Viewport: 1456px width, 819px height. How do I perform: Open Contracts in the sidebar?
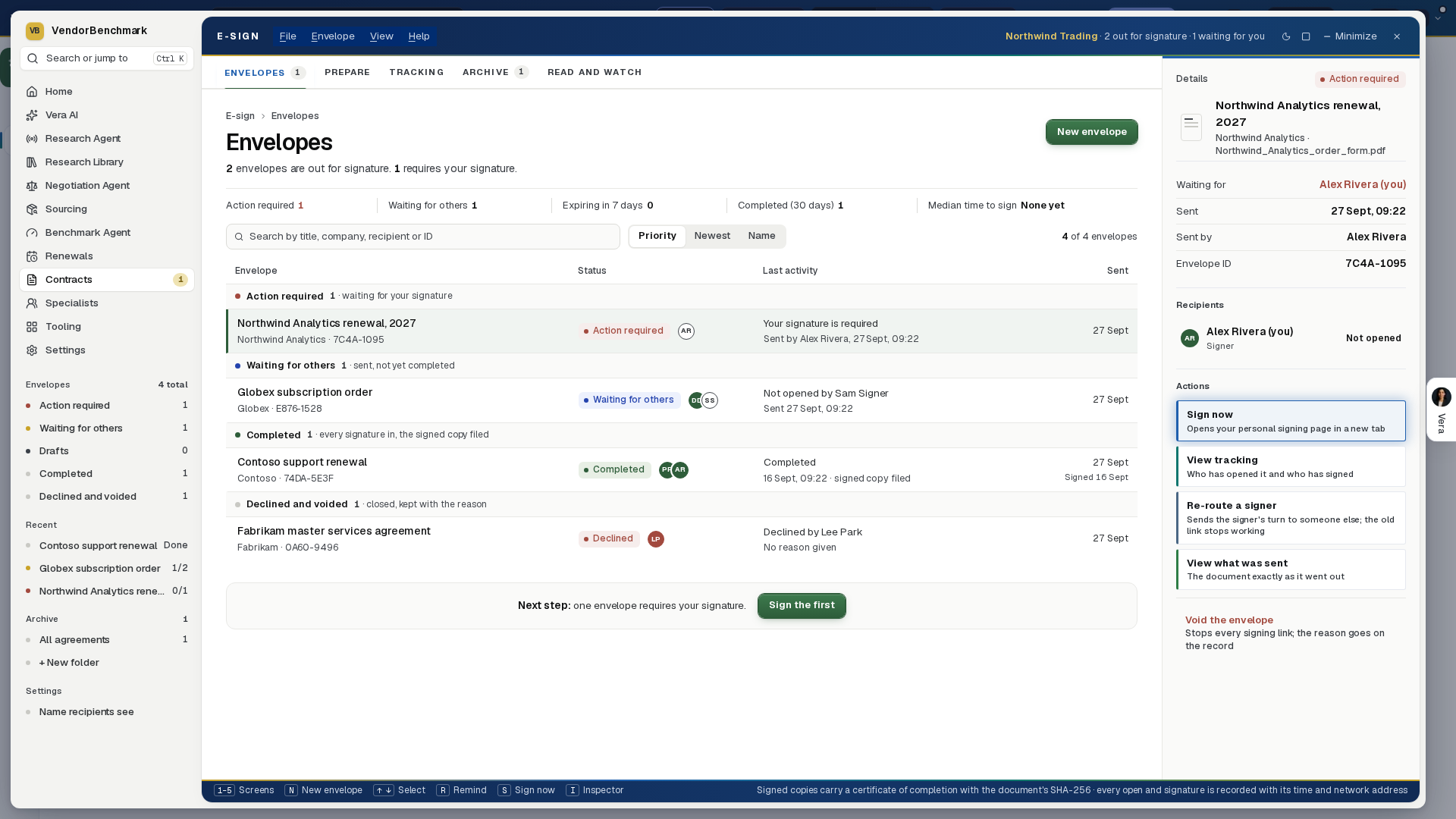click(x=107, y=280)
